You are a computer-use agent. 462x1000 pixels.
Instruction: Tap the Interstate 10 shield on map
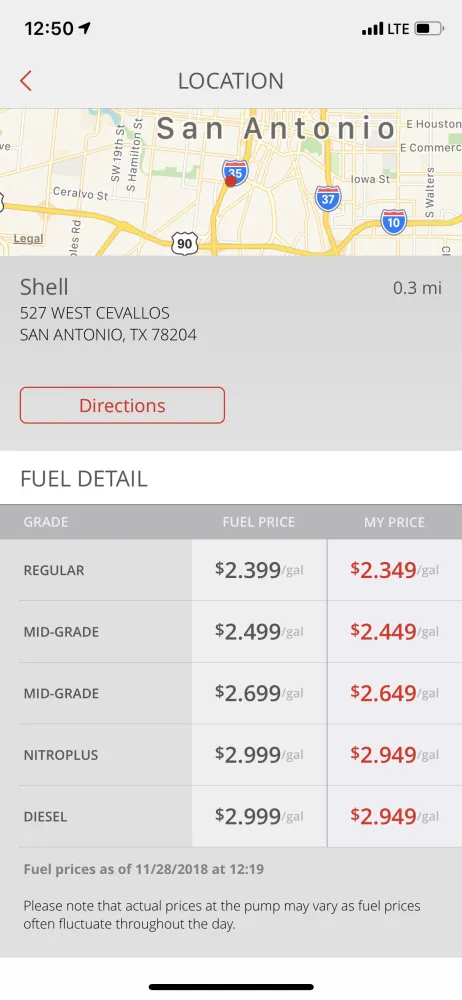pos(394,222)
